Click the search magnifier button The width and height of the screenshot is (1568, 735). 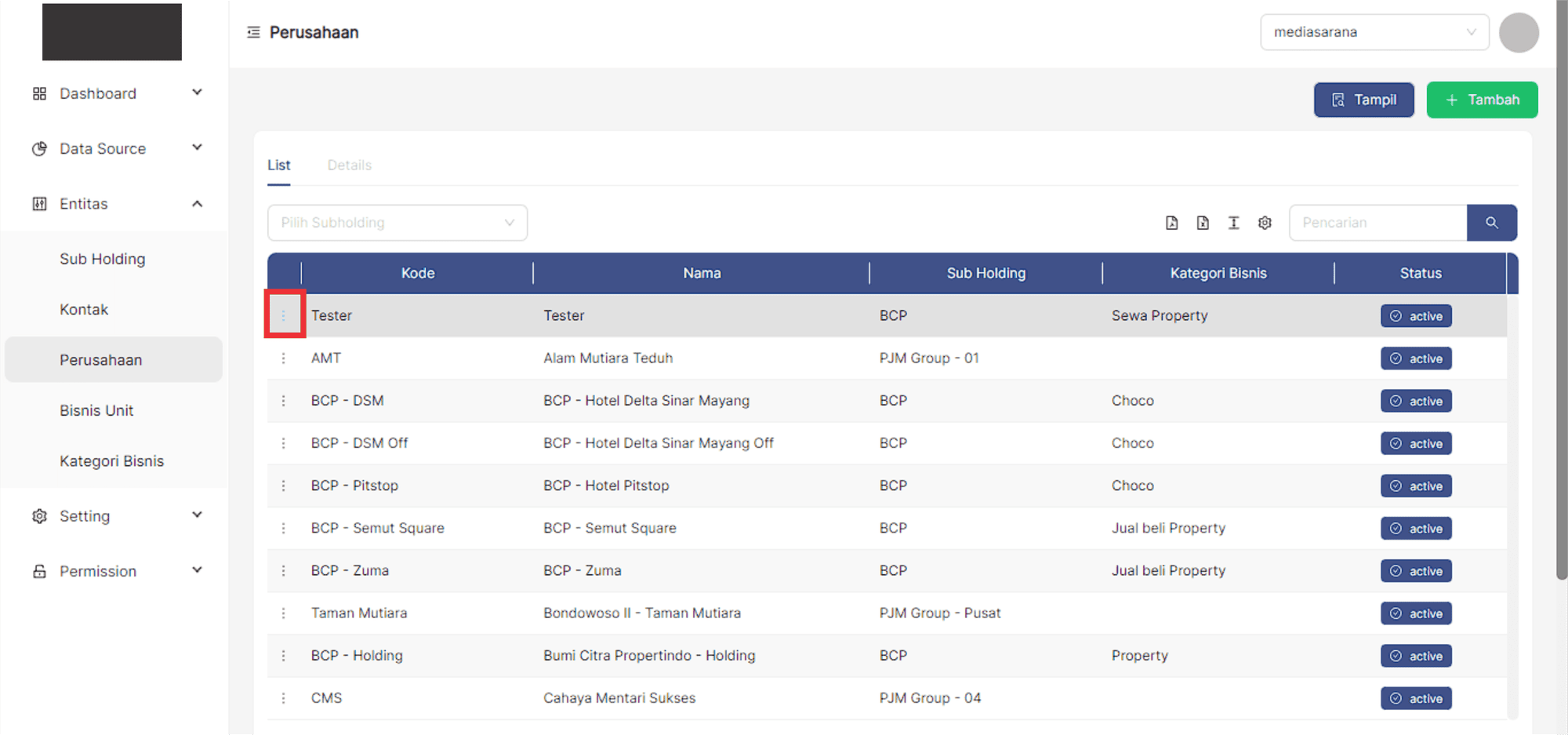click(1491, 223)
